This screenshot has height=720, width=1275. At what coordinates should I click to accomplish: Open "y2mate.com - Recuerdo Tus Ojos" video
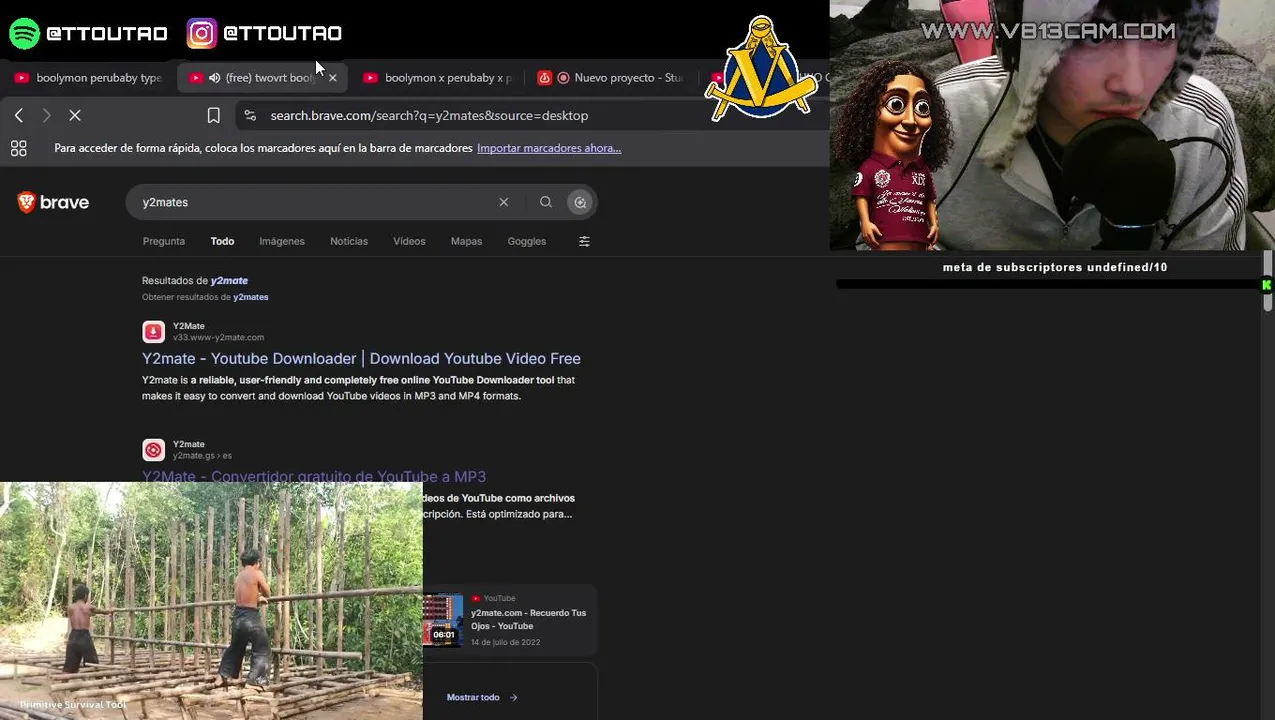[x=528, y=619]
